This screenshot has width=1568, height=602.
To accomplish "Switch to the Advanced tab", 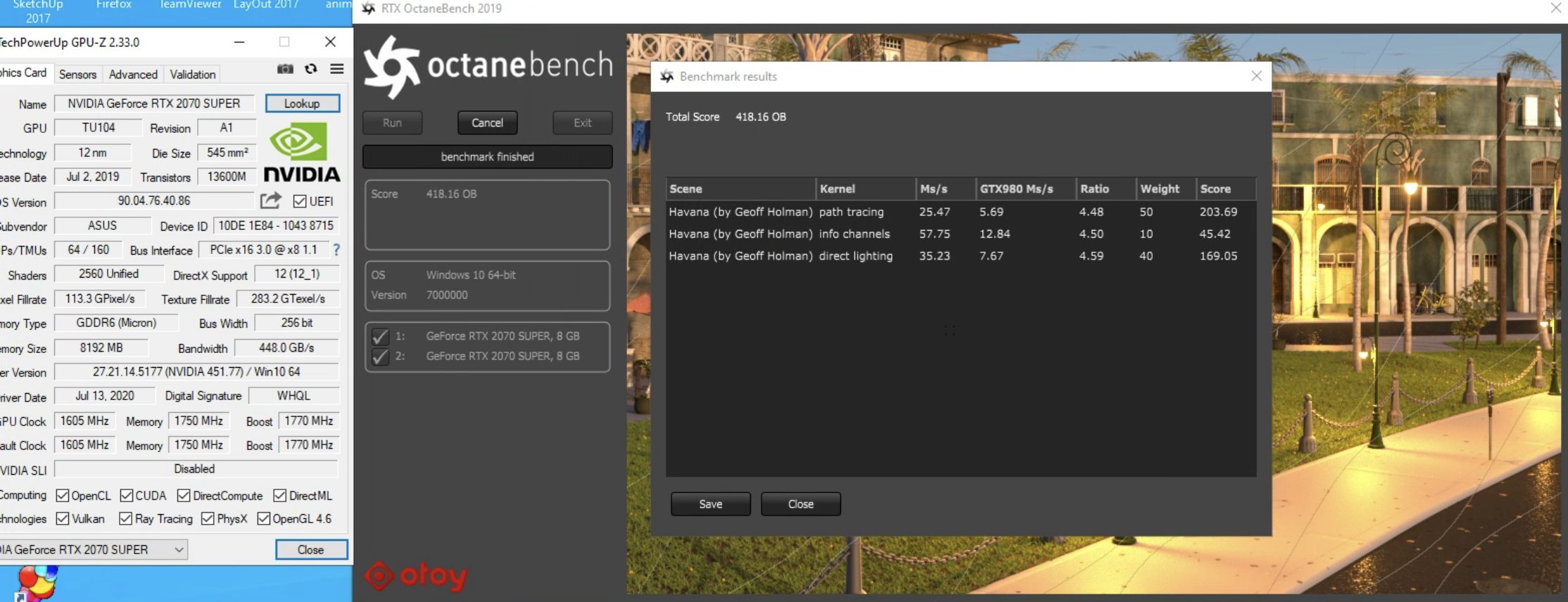I will (x=133, y=75).
